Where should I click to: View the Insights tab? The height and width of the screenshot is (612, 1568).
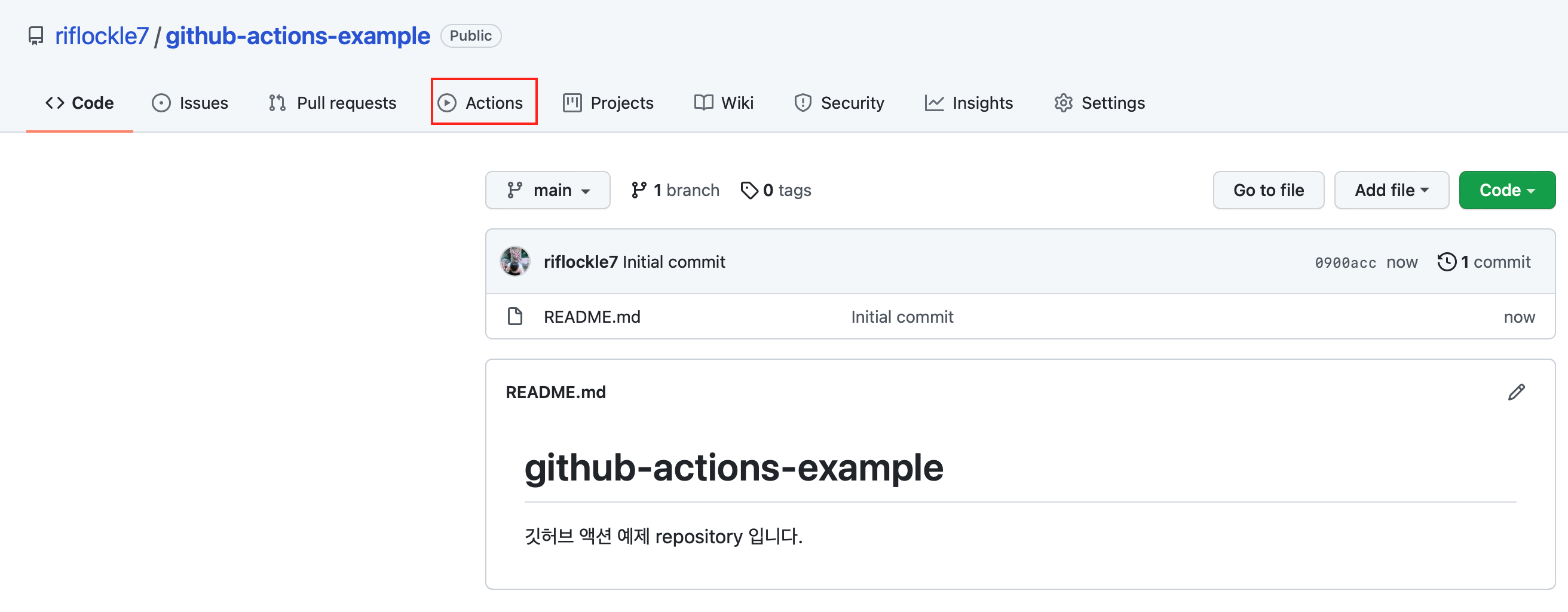tap(969, 103)
